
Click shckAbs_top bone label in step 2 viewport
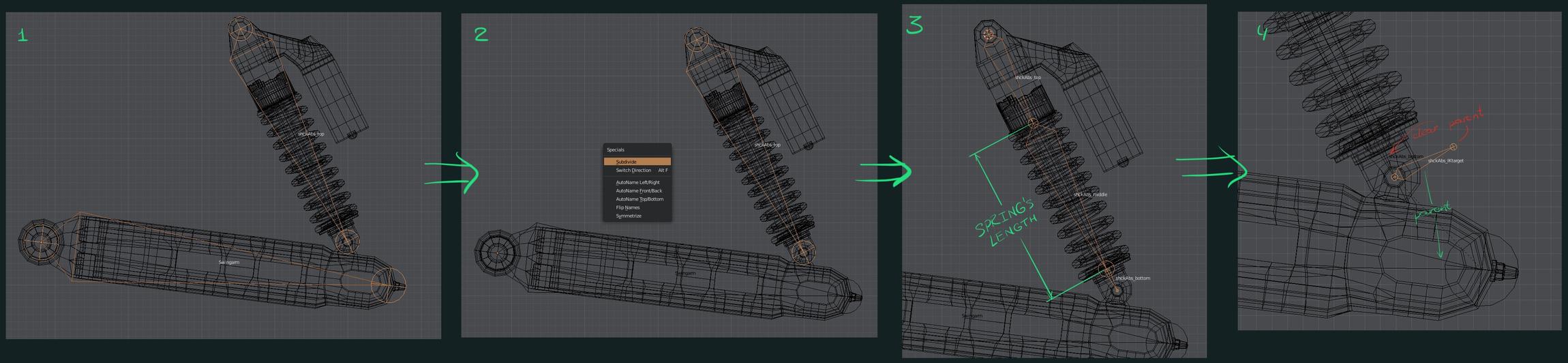click(x=767, y=145)
